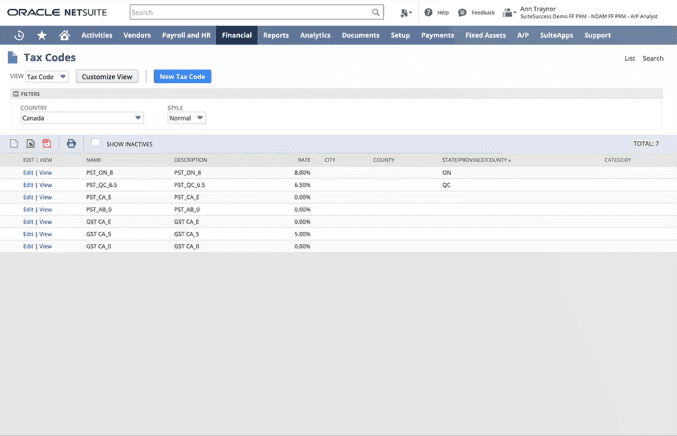677x436 pixels.
Task: Open the Recent Records clock icon
Action: [x=19, y=35]
